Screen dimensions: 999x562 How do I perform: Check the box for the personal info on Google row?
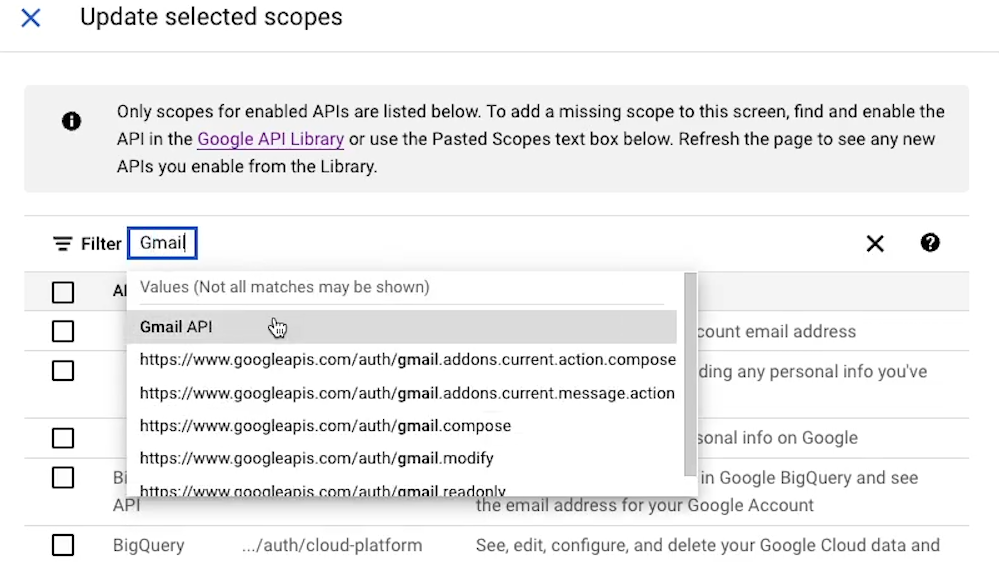pyautogui.click(x=63, y=438)
